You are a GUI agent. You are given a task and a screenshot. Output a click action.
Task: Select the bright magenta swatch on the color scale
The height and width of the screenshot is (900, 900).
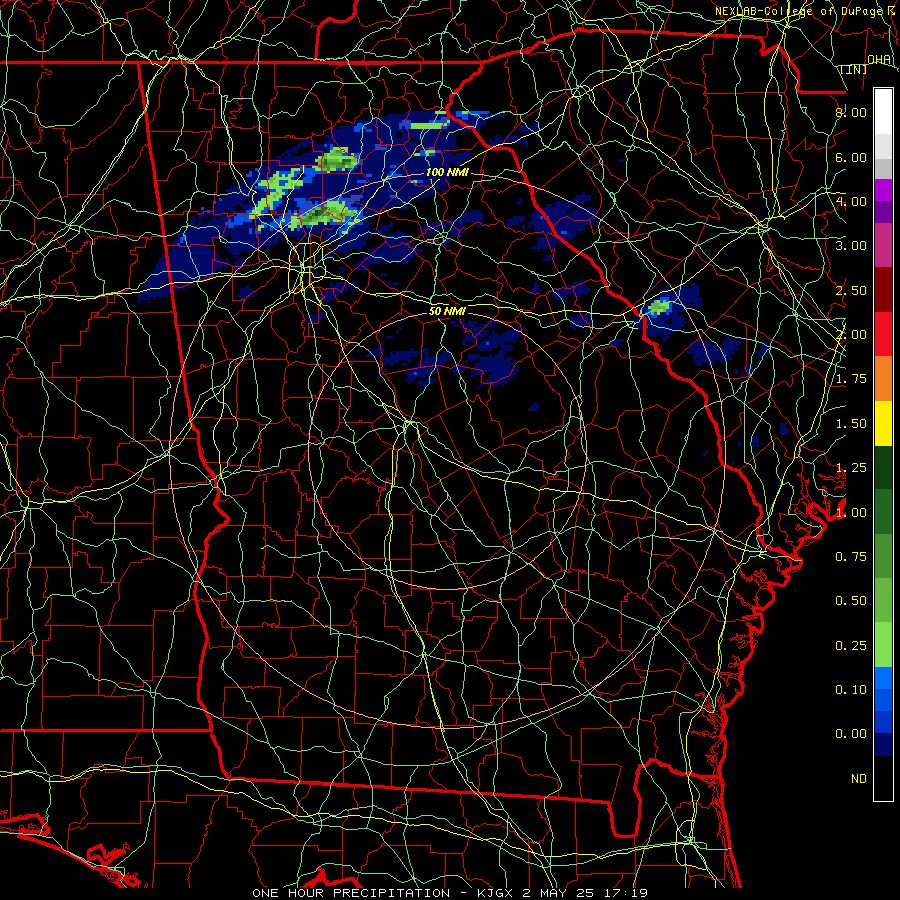click(x=883, y=190)
